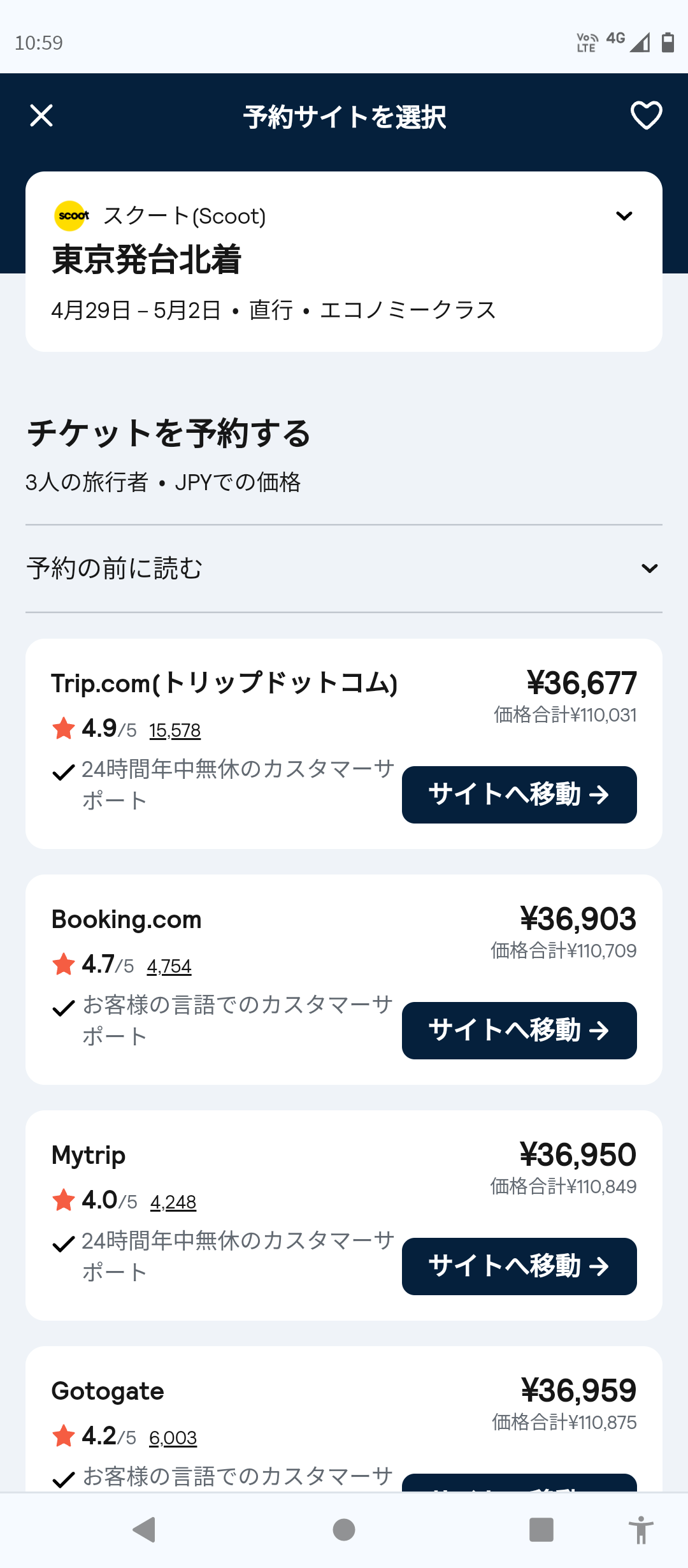Tap Mytrip's サイトへ移動 button
Screen dimensions: 688x1568
519,1267
